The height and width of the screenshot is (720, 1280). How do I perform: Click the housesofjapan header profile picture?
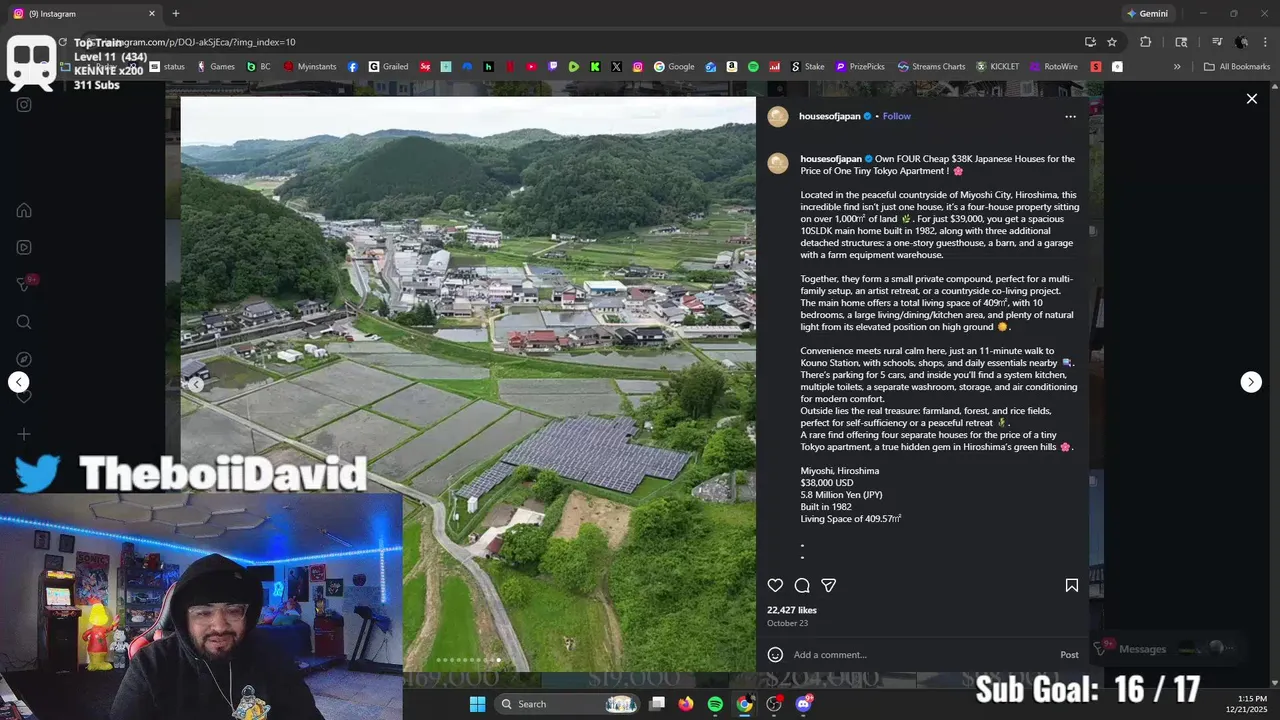pos(778,116)
